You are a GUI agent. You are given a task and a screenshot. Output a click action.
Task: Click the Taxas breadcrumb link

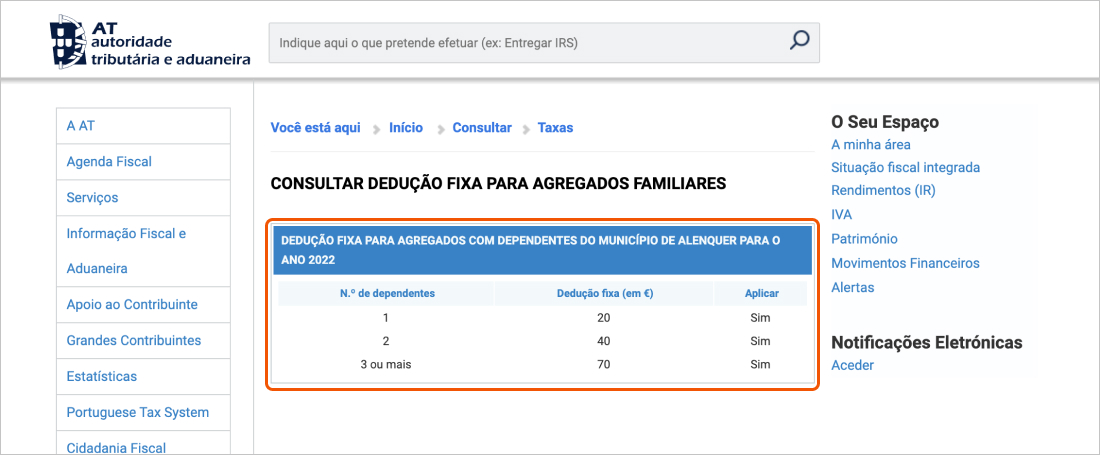(555, 128)
